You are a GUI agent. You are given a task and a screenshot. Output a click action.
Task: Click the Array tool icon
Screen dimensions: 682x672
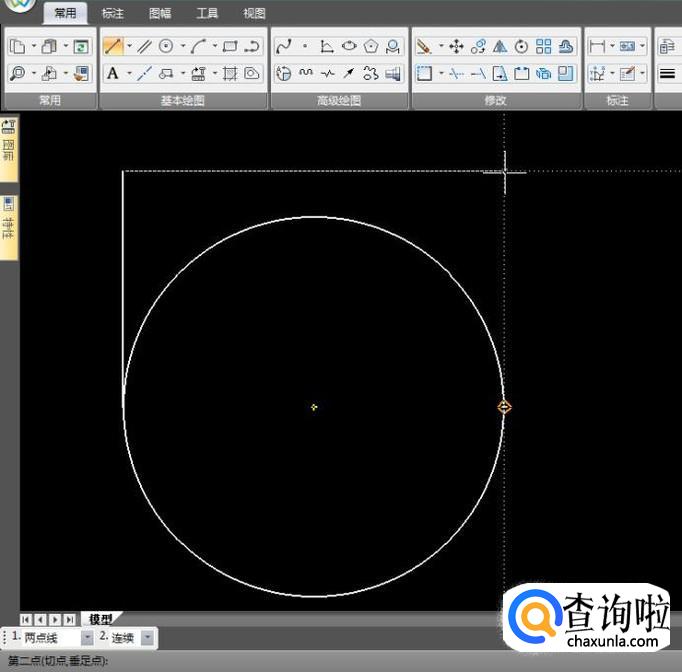click(x=544, y=46)
